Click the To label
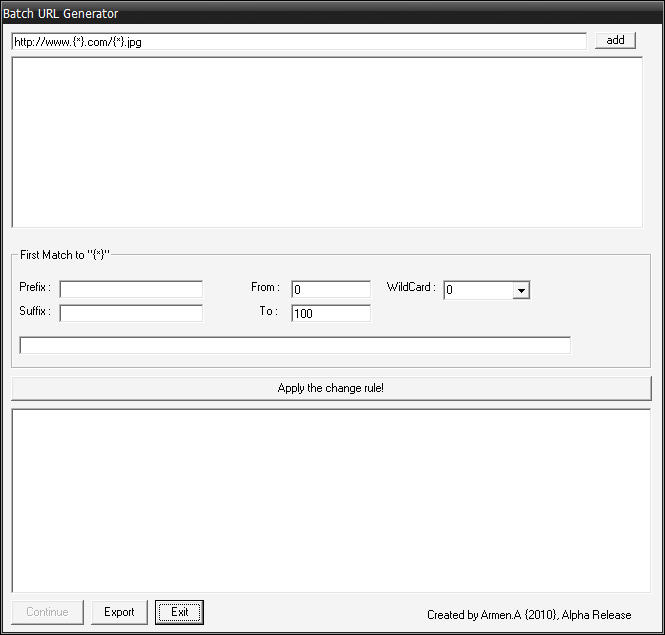 (x=268, y=311)
